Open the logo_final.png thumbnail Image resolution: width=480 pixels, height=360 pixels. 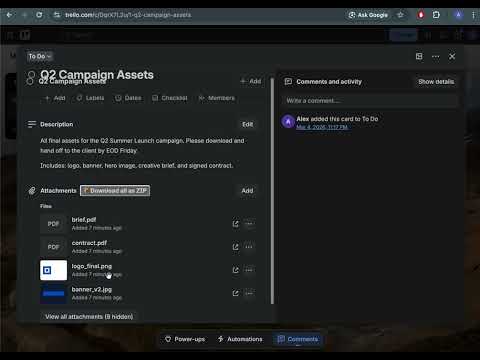[53, 270]
